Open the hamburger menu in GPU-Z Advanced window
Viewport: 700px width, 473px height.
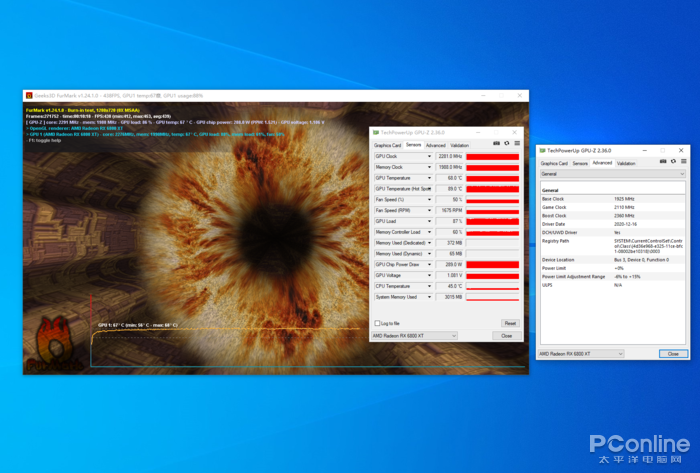(683, 162)
